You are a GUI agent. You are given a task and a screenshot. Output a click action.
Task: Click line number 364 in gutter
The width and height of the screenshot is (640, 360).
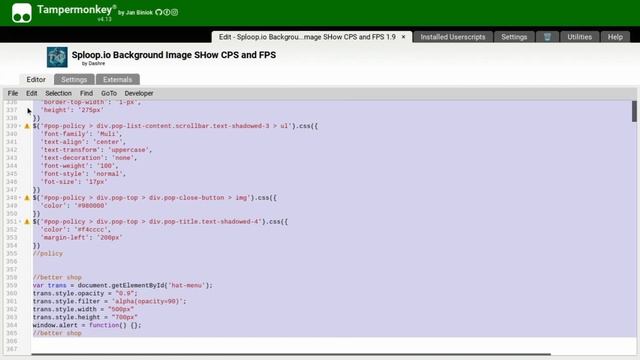(x=11, y=325)
